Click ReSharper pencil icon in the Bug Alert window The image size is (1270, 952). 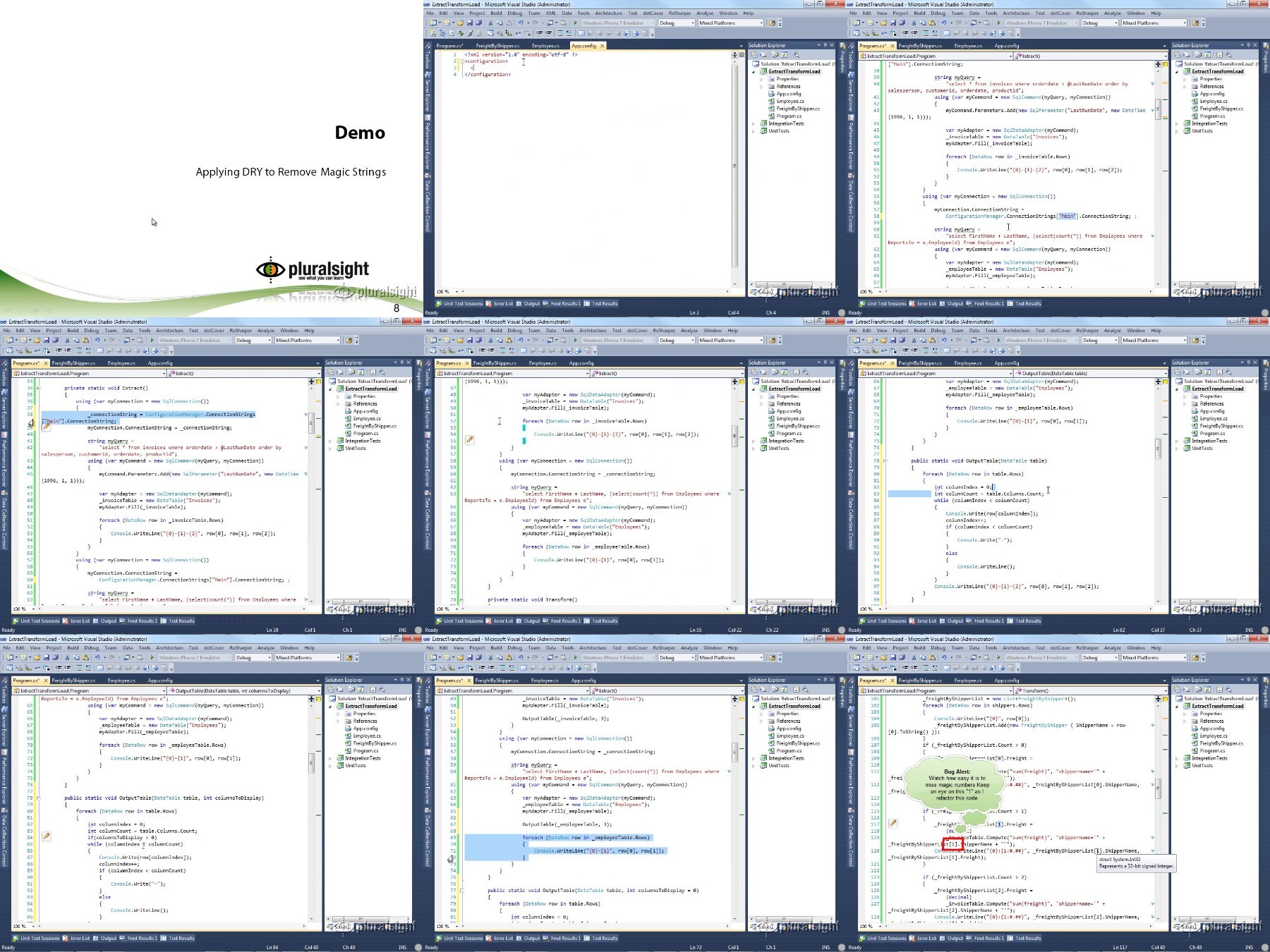(893, 822)
